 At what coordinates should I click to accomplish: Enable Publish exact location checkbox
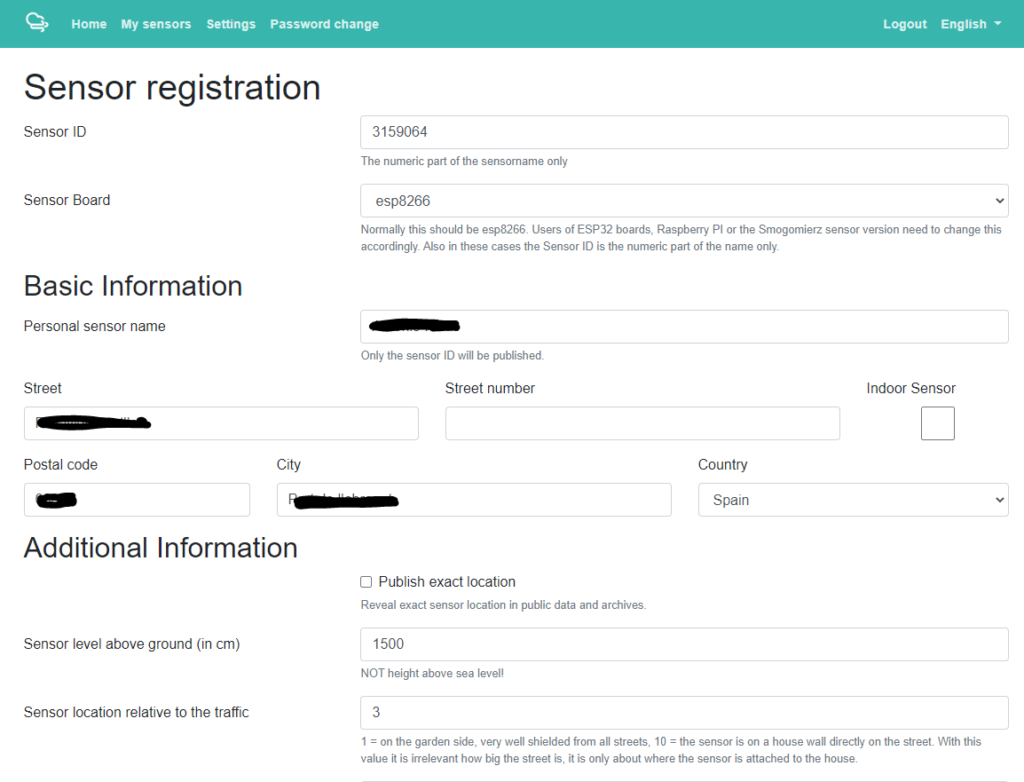tap(366, 582)
